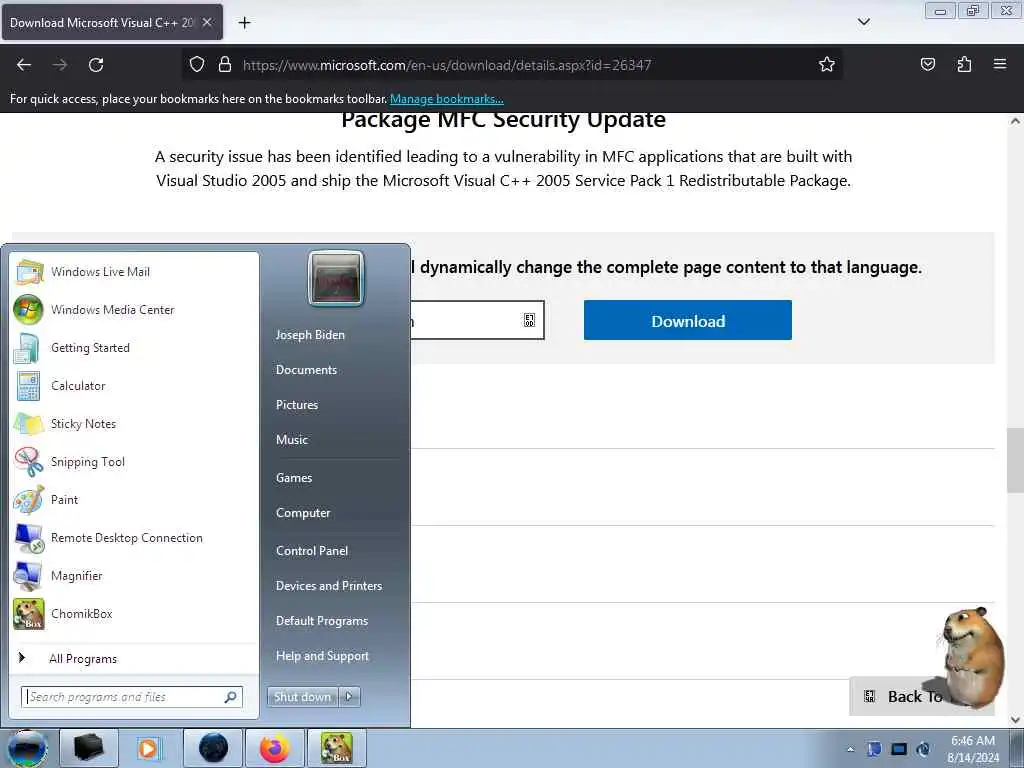Open Documents from Start menu
Image resolution: width=1024 pixels, height=768 pixels.
(x=306, y=370)
